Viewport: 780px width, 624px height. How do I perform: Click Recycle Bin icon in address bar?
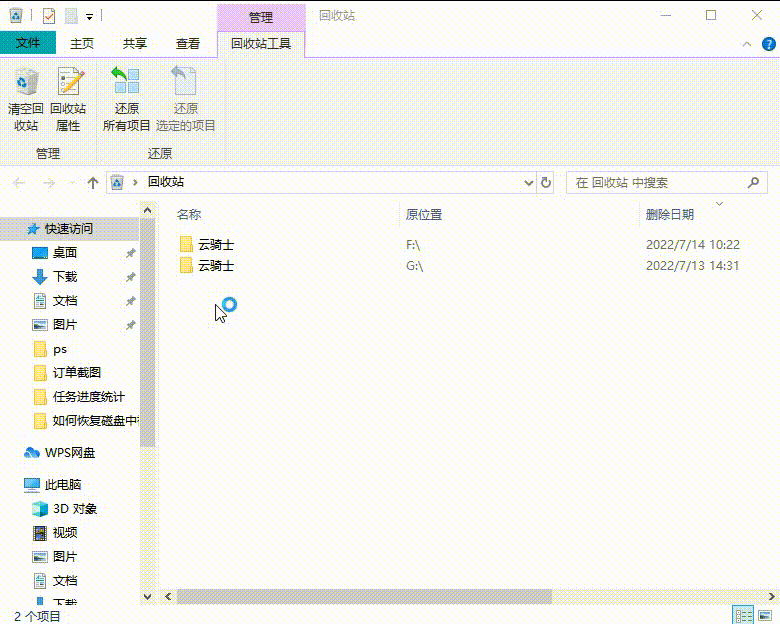point(117,183)
